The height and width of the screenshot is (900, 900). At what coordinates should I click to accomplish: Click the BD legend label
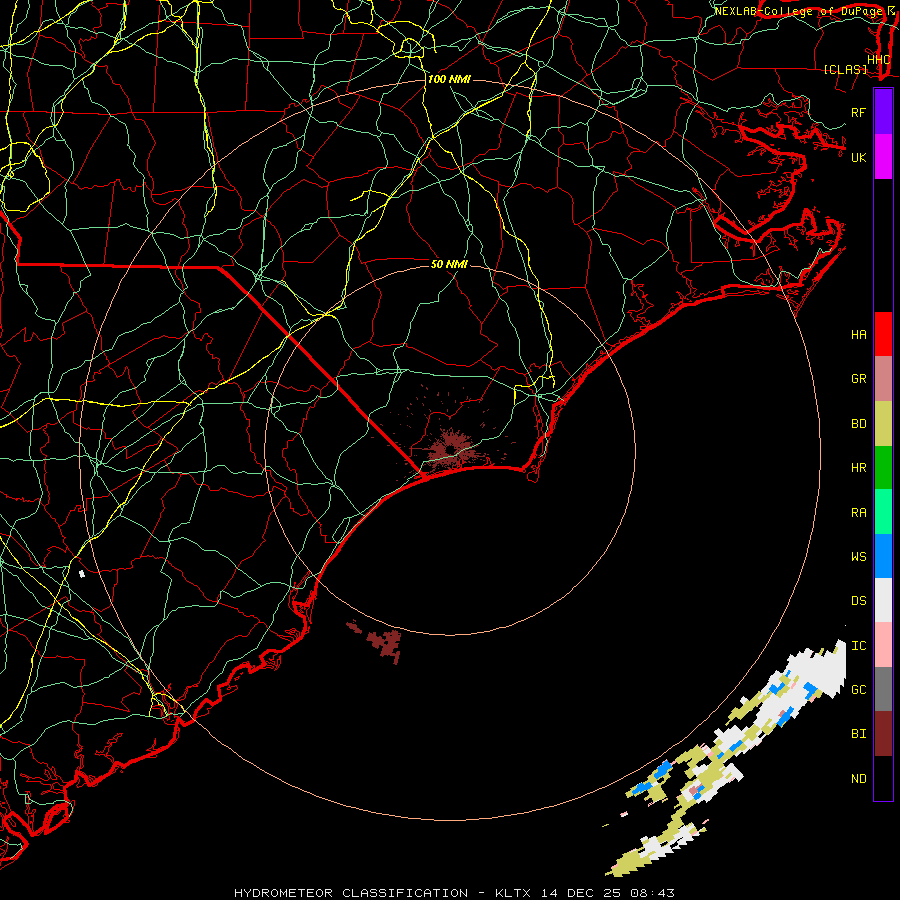point(858,424)
